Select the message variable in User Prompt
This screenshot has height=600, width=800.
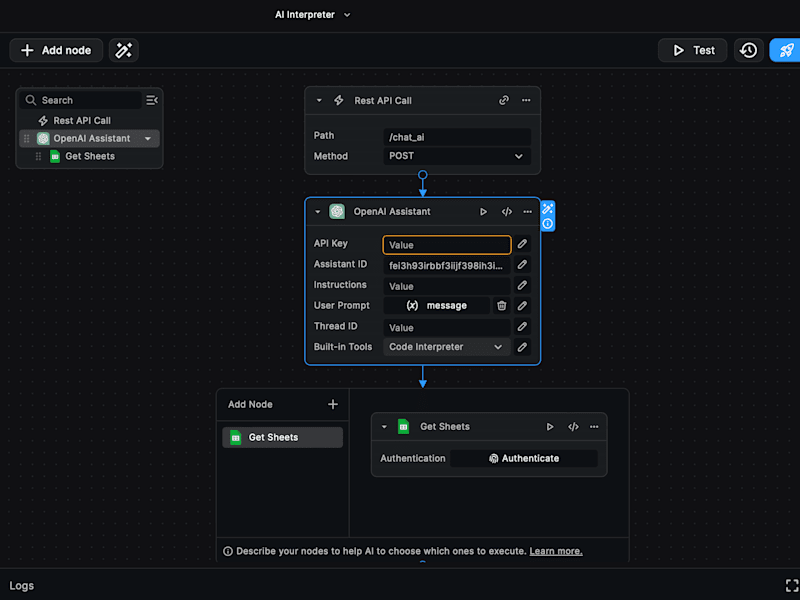(x=436, y=306)
